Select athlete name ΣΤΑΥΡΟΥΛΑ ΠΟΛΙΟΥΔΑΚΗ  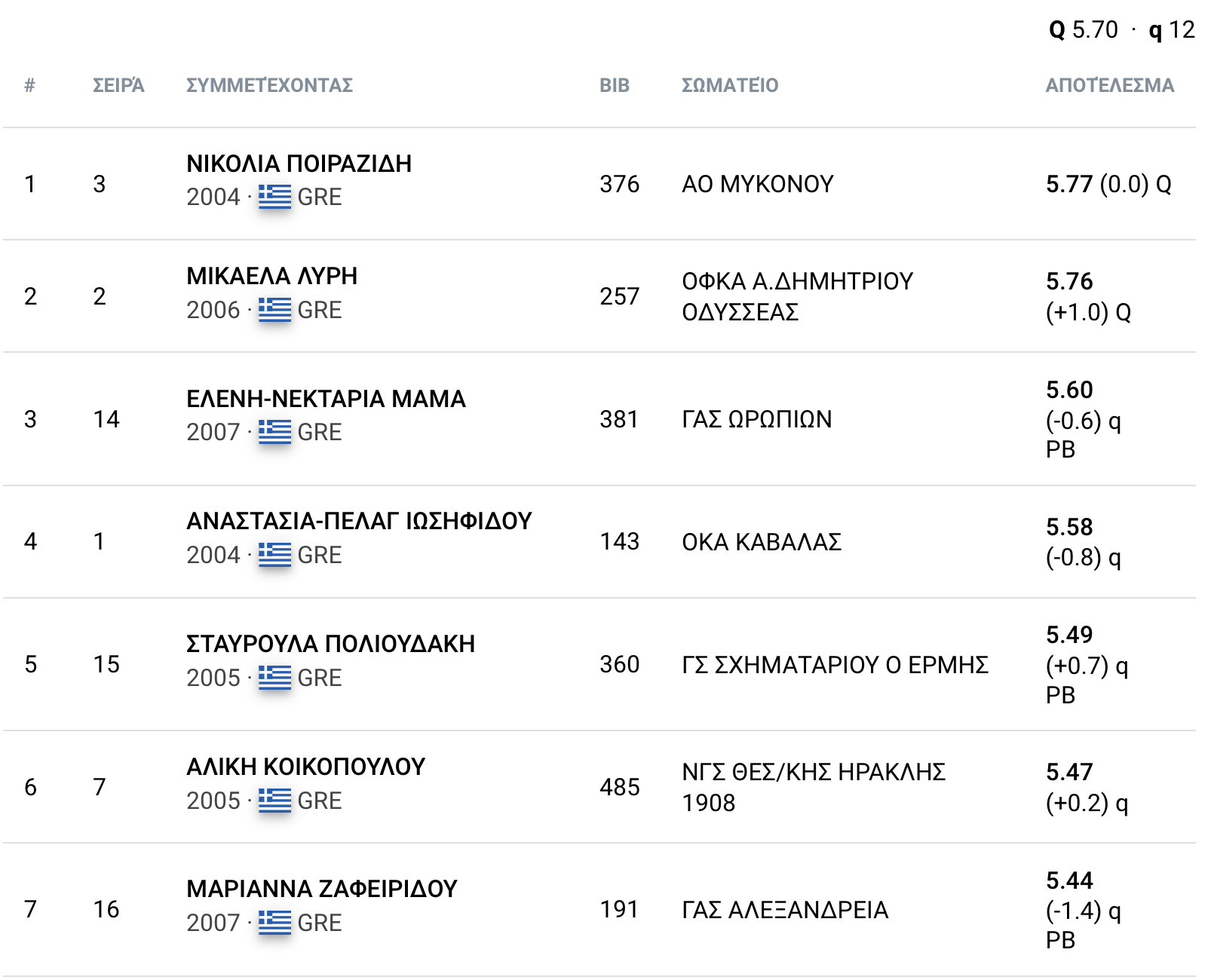[330, 644]
